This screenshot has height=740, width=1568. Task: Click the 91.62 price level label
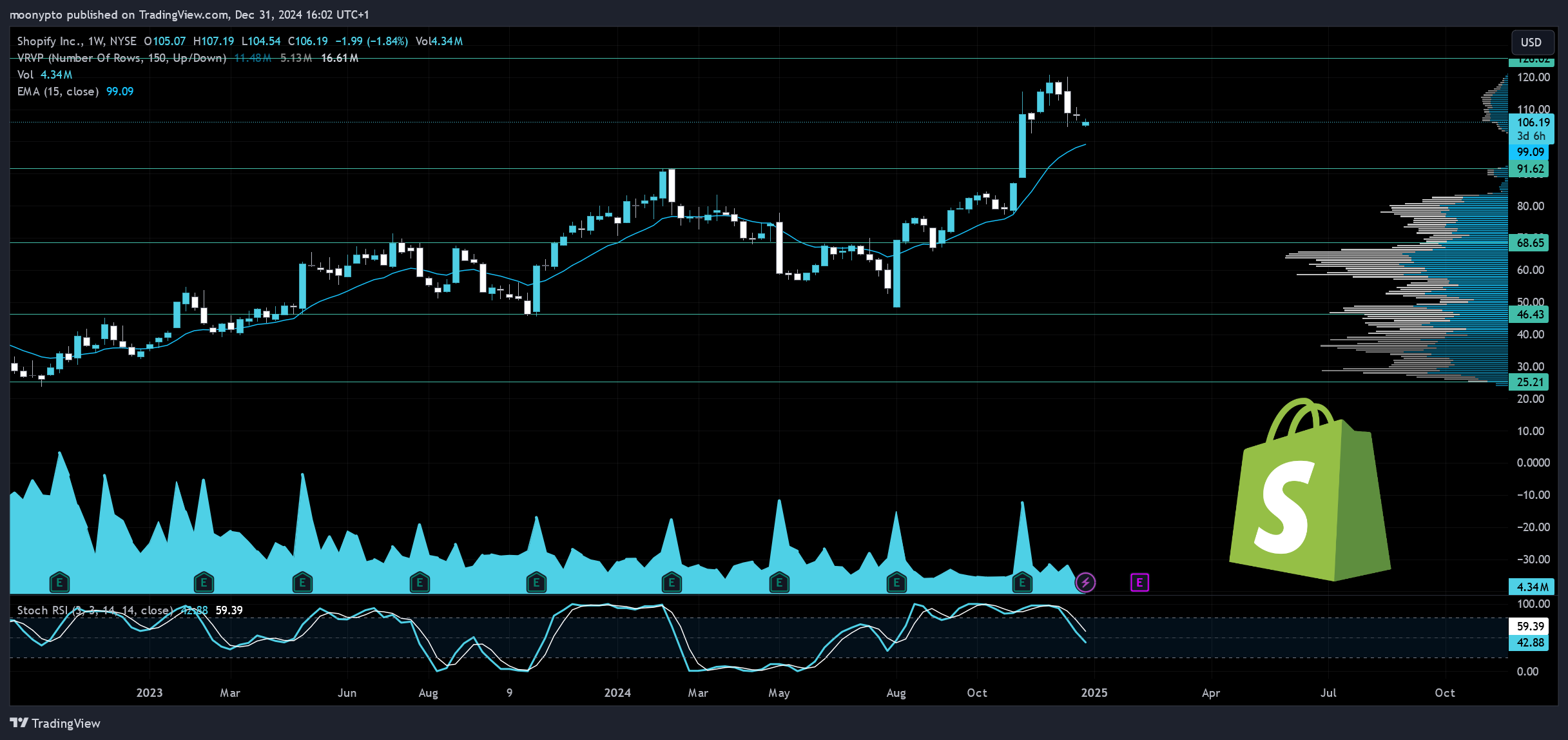[x=1530, y=169]
